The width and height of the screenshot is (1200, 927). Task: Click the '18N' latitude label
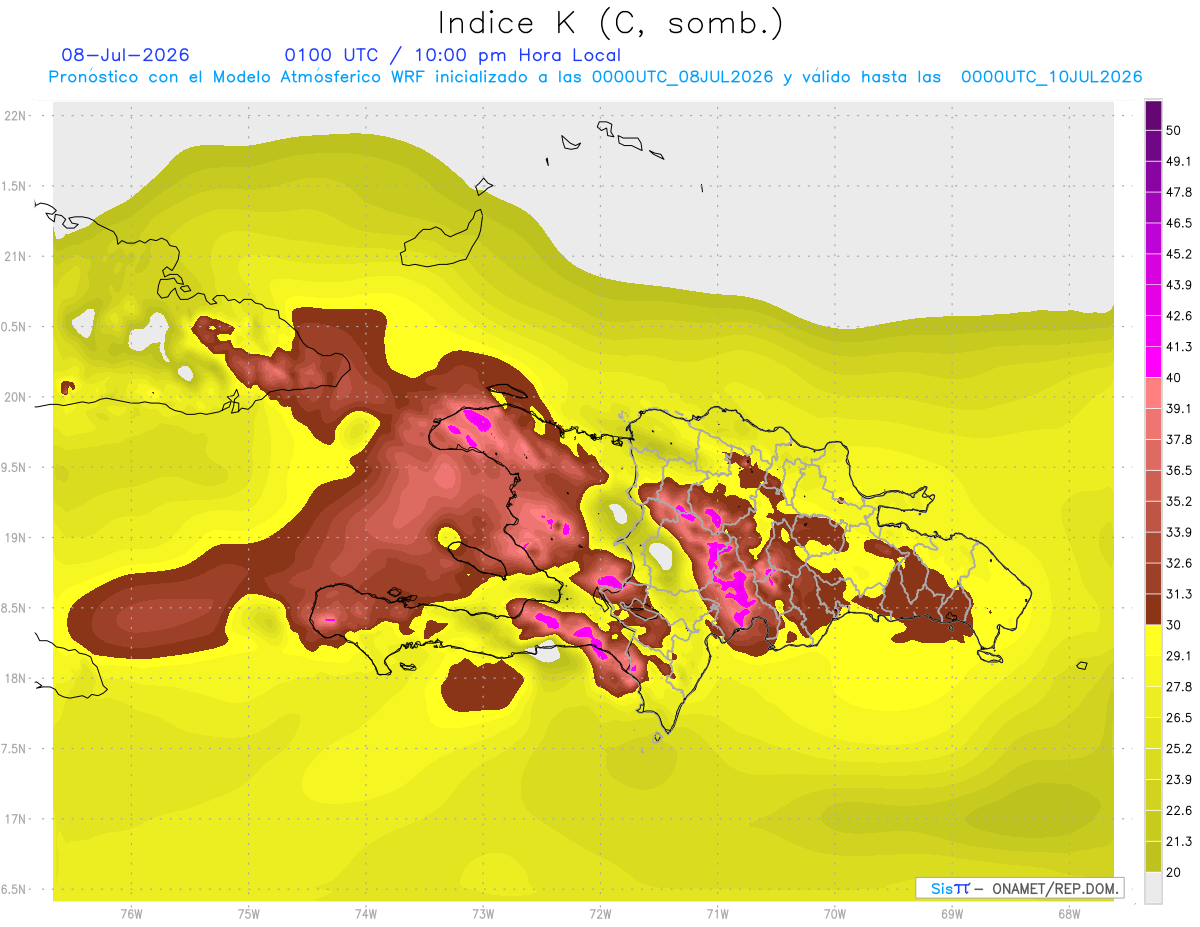(x=16, y=678)
